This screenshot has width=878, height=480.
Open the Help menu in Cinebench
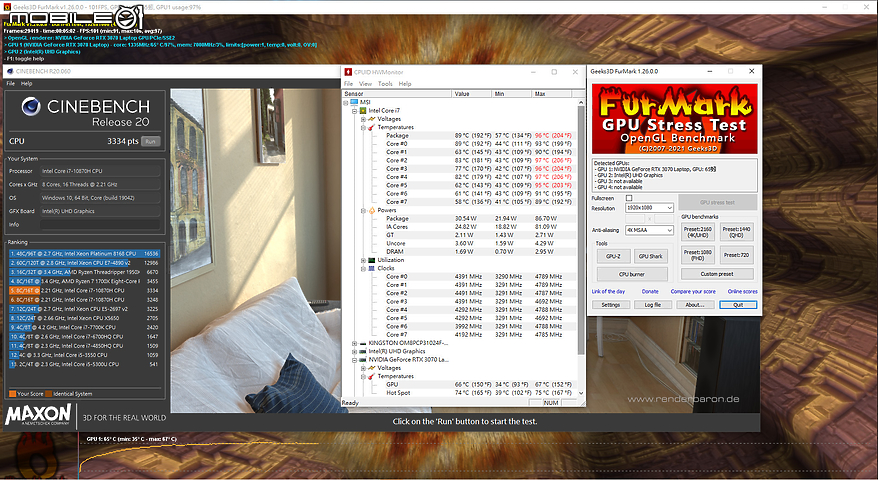26,83
